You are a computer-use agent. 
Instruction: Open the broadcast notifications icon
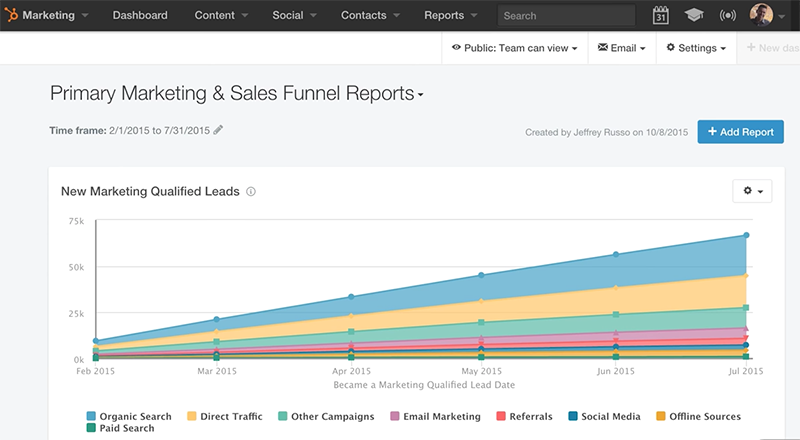pyautogui.click(x=727, y=16)
